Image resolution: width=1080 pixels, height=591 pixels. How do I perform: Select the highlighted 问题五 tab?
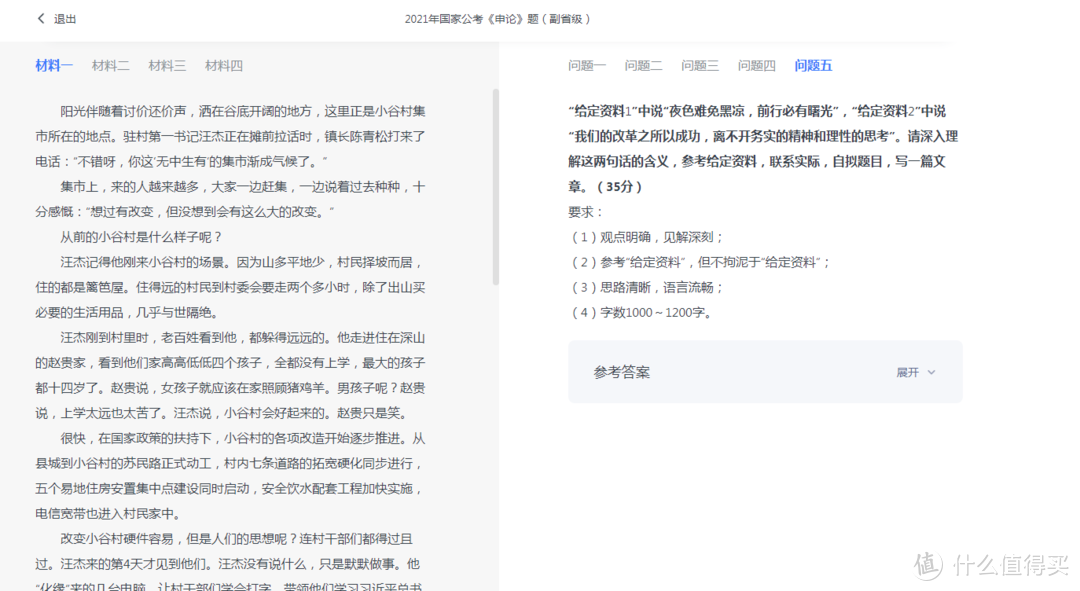pyautogui.click(x=813, y=65)
